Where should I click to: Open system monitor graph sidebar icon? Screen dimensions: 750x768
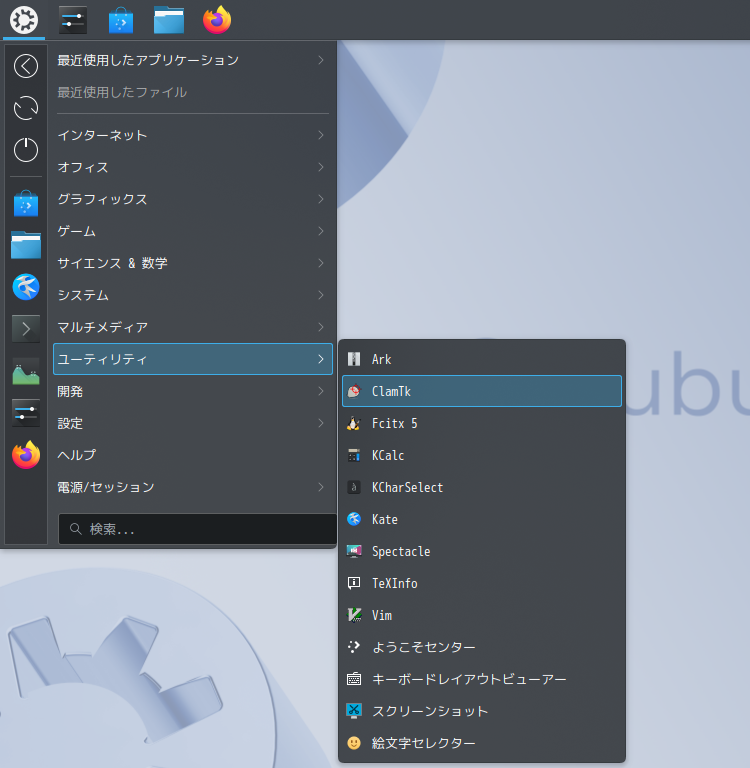(x=26, y=371)
